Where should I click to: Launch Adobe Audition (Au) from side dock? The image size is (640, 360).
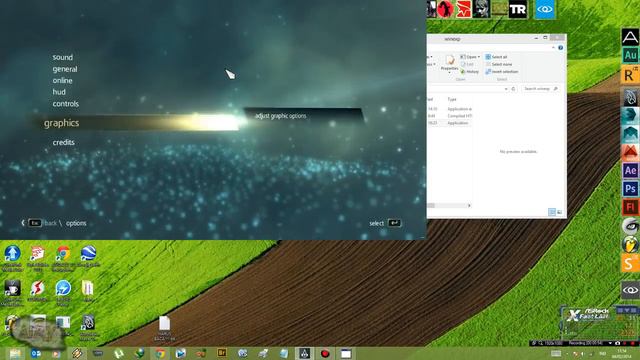click(630, 56)
